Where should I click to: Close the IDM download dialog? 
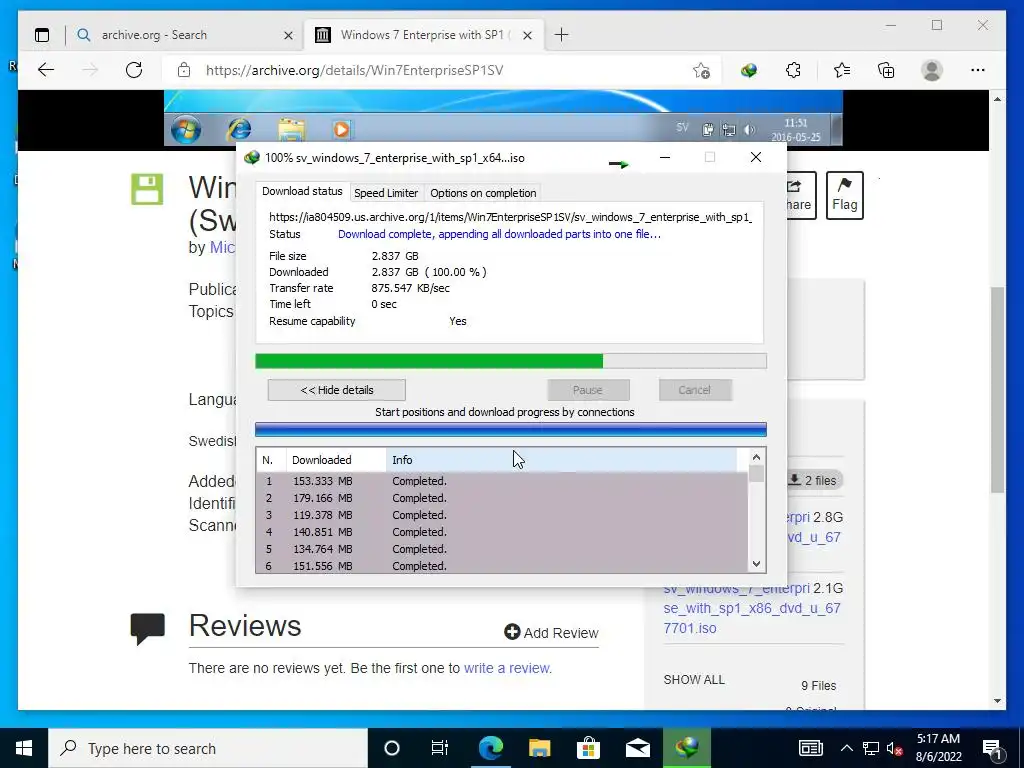tap(756, 157)
